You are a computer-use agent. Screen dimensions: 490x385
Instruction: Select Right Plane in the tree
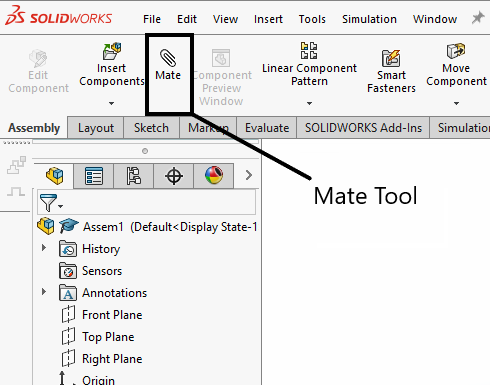pos(112,359)
